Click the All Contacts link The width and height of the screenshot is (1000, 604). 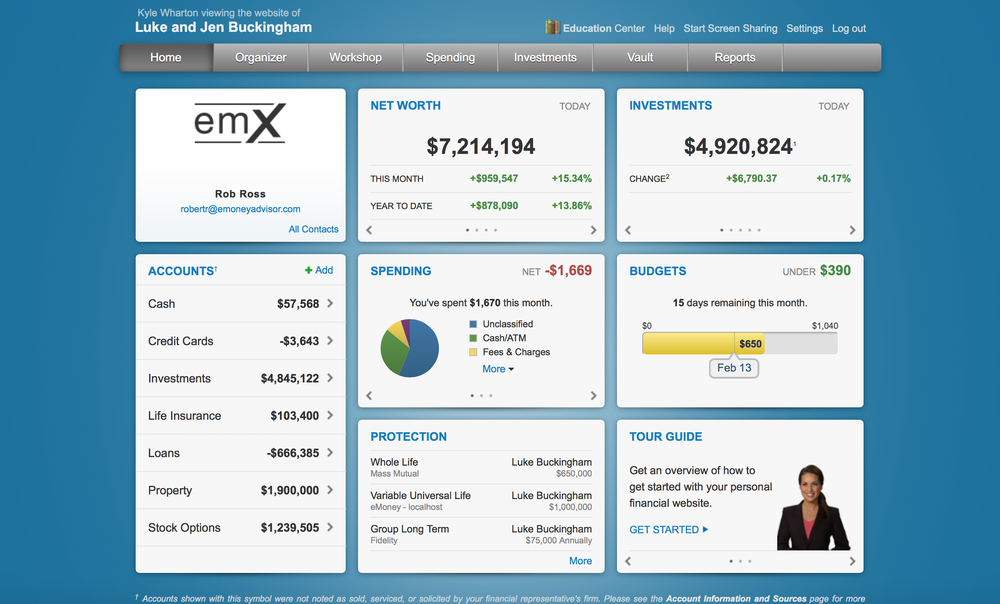pyautogui.click(x=313, y=229)
